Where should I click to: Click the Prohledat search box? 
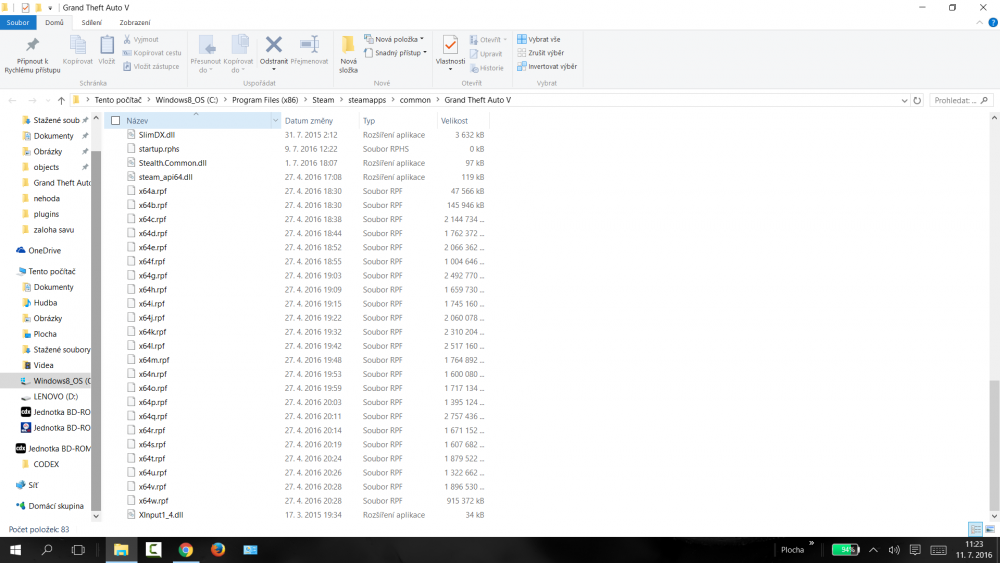pos(960,101)
